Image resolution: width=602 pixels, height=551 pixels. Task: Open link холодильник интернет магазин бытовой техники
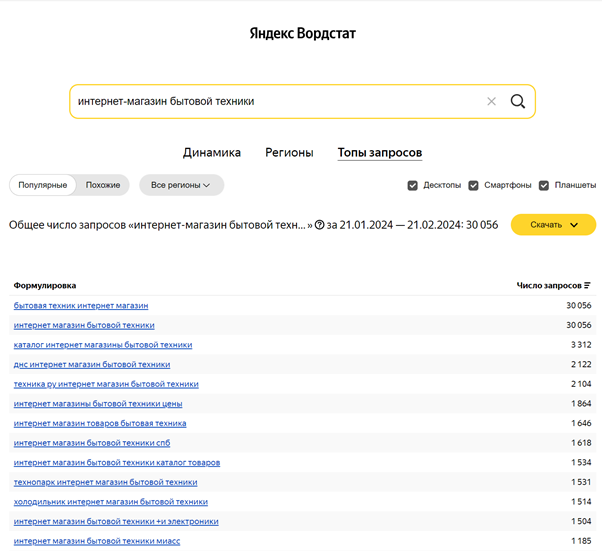[x=111, y=501]
